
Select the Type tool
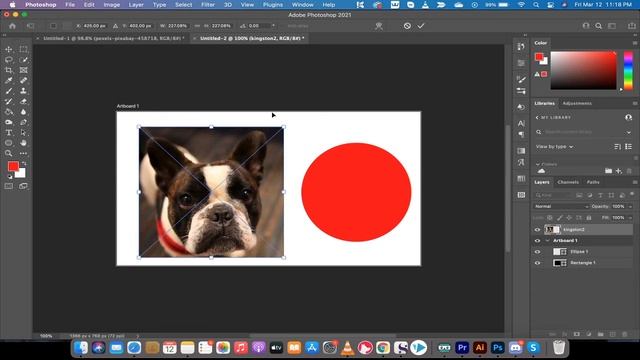tap(9, 133)
